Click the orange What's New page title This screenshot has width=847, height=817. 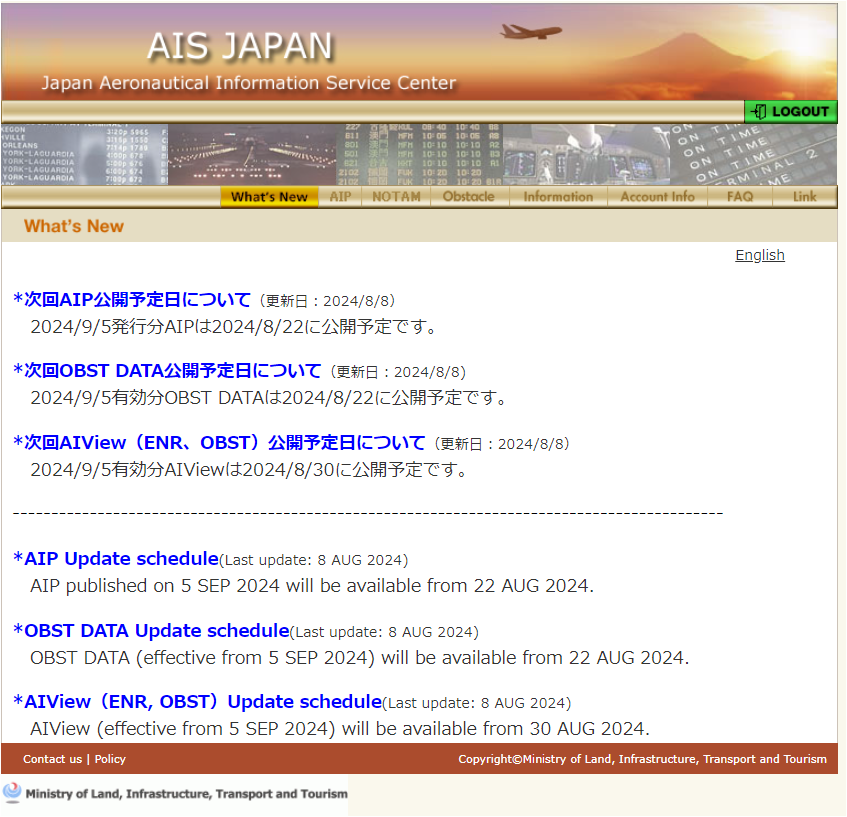[x=74, y=226]
